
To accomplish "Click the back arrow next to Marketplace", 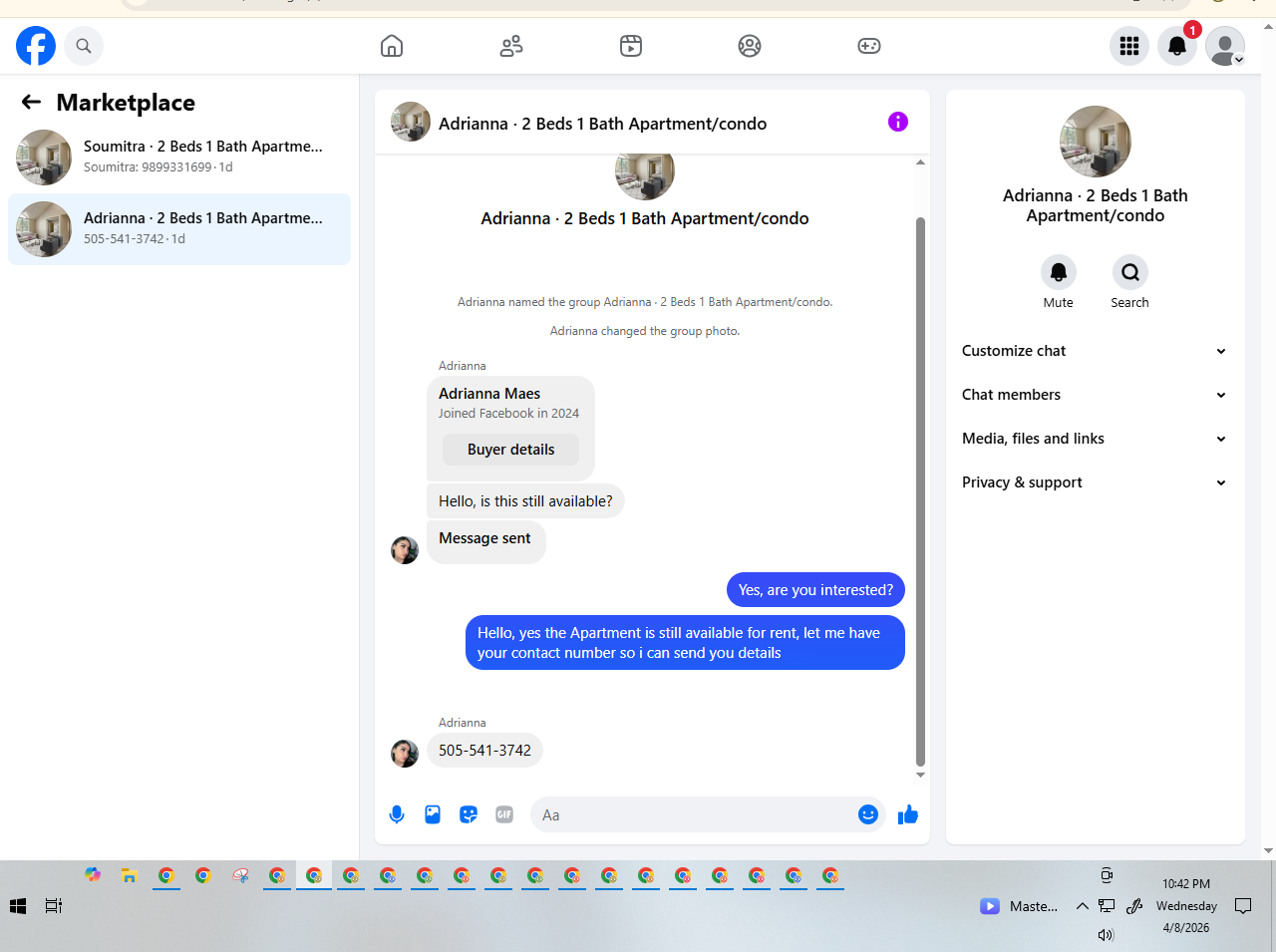I will [31, 102].
